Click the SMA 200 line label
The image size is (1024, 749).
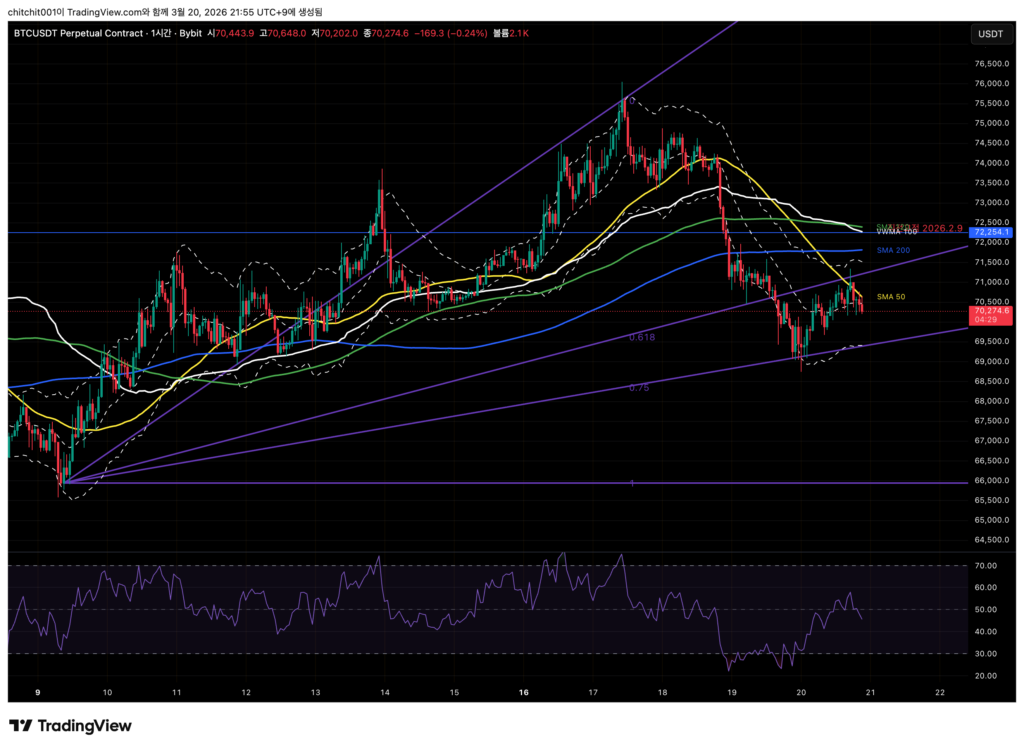(x=897, y=250)
